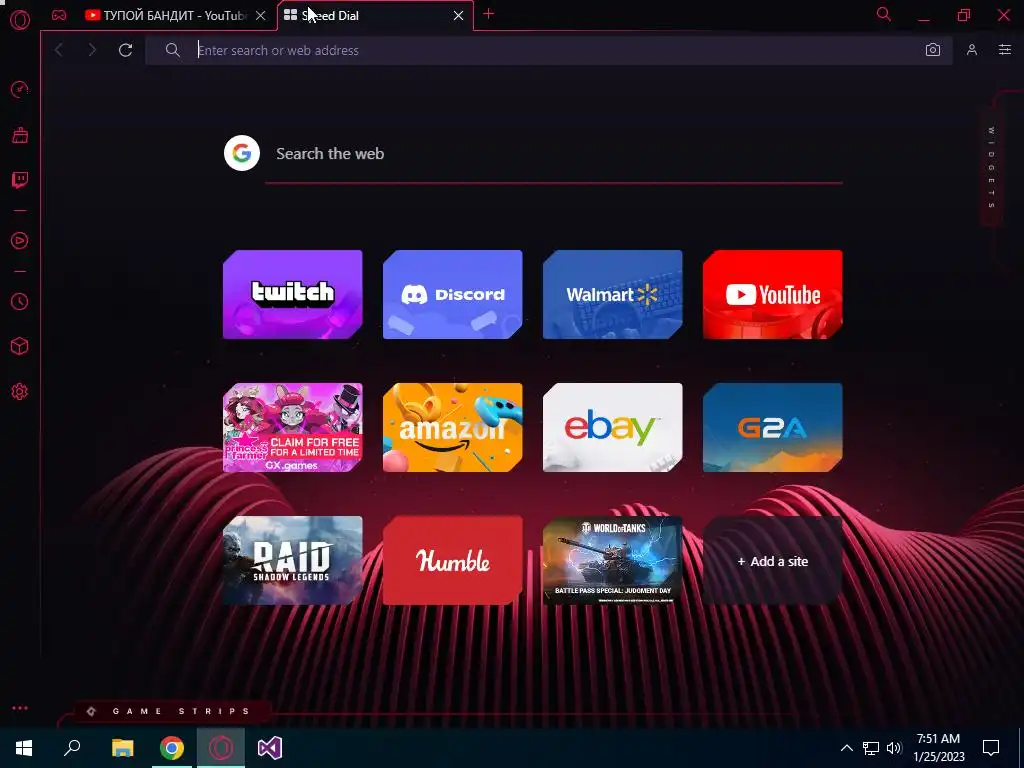Open Settings gear icon in sidebar
This screenshot has height=768, width=1024.
(20, 391)
